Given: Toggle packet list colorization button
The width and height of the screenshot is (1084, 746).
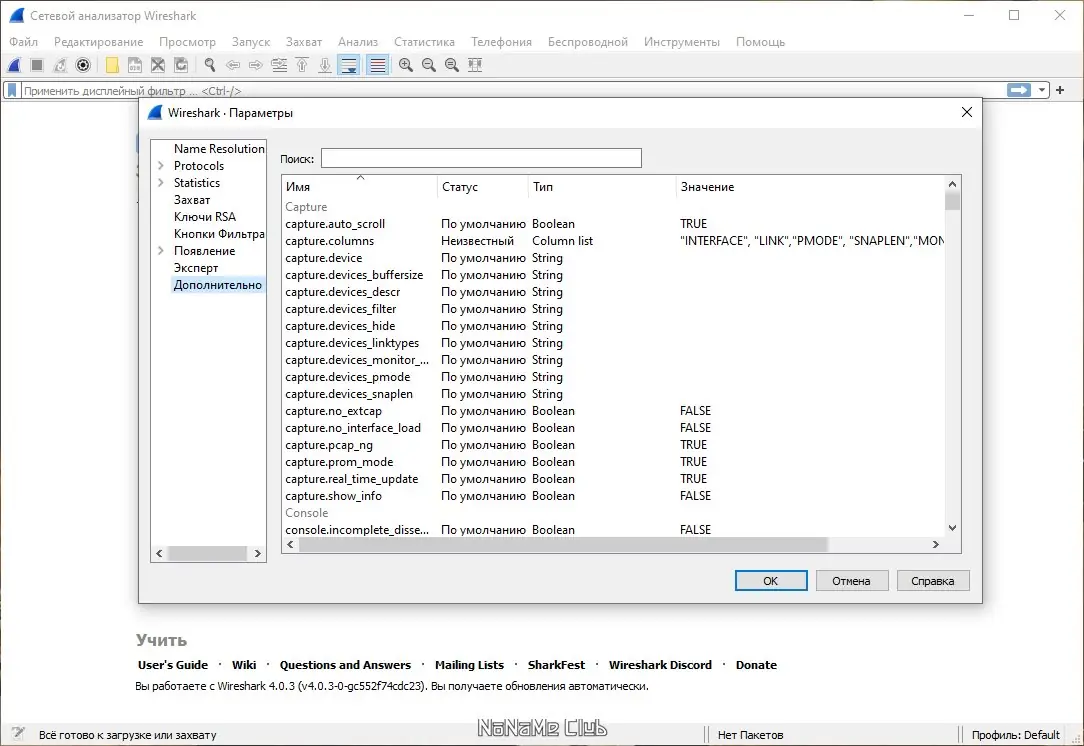Looking at the screenshot, I should (377, 65).
